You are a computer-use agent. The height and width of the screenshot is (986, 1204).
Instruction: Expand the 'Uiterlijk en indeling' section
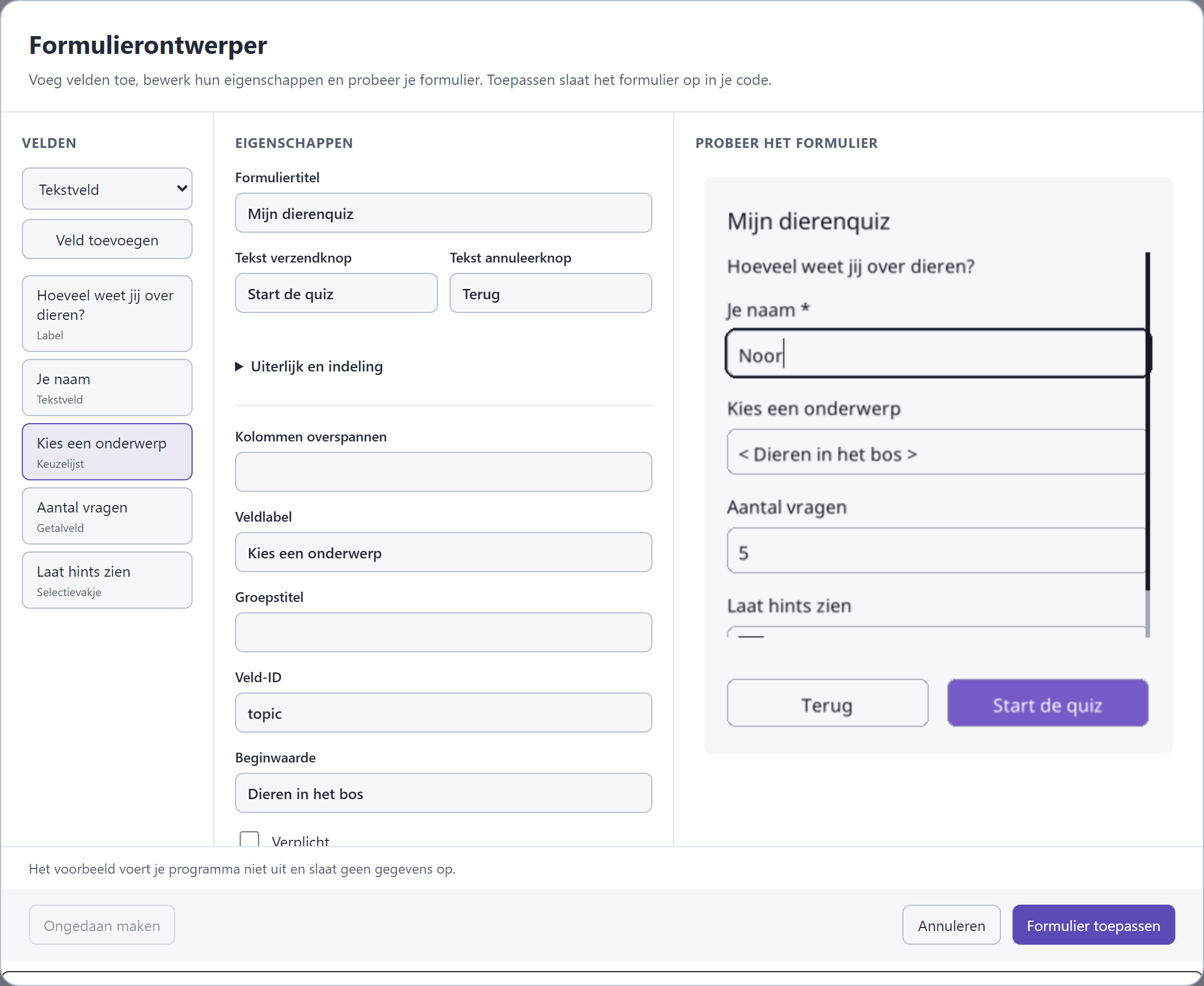coord(310,366)
